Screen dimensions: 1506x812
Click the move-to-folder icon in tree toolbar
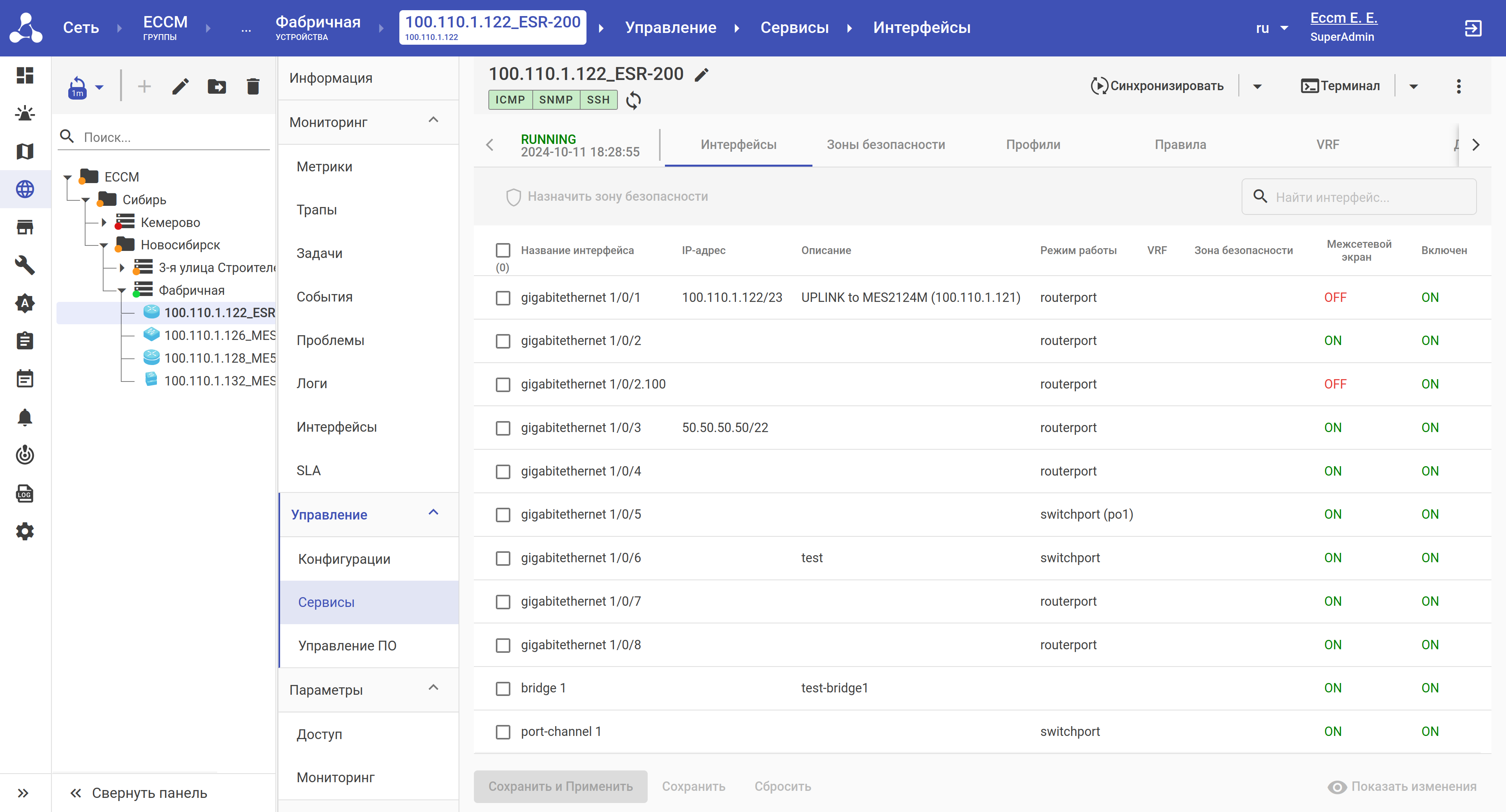tap(217, 87)
